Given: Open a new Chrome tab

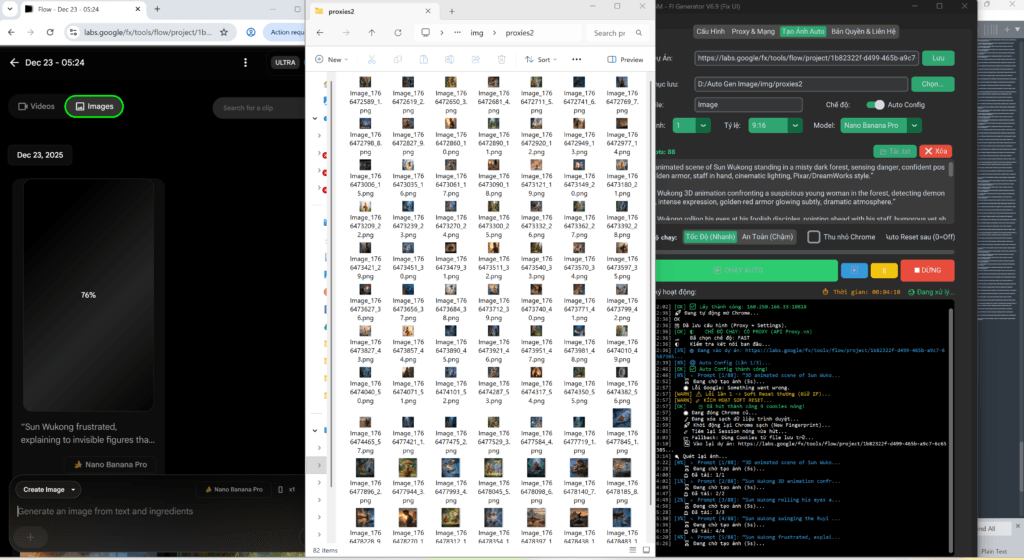Looking at the screenshot, I should pos(157,9).
